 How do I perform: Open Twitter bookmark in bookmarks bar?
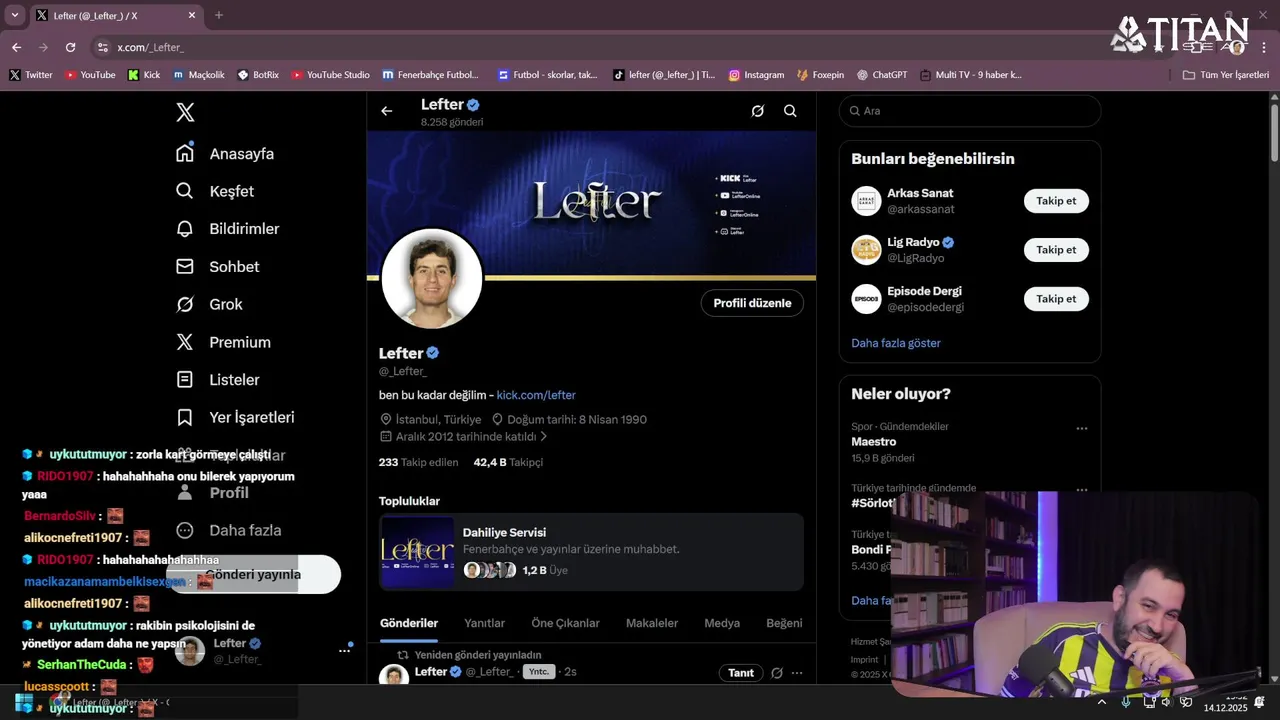tap(31, 75)
